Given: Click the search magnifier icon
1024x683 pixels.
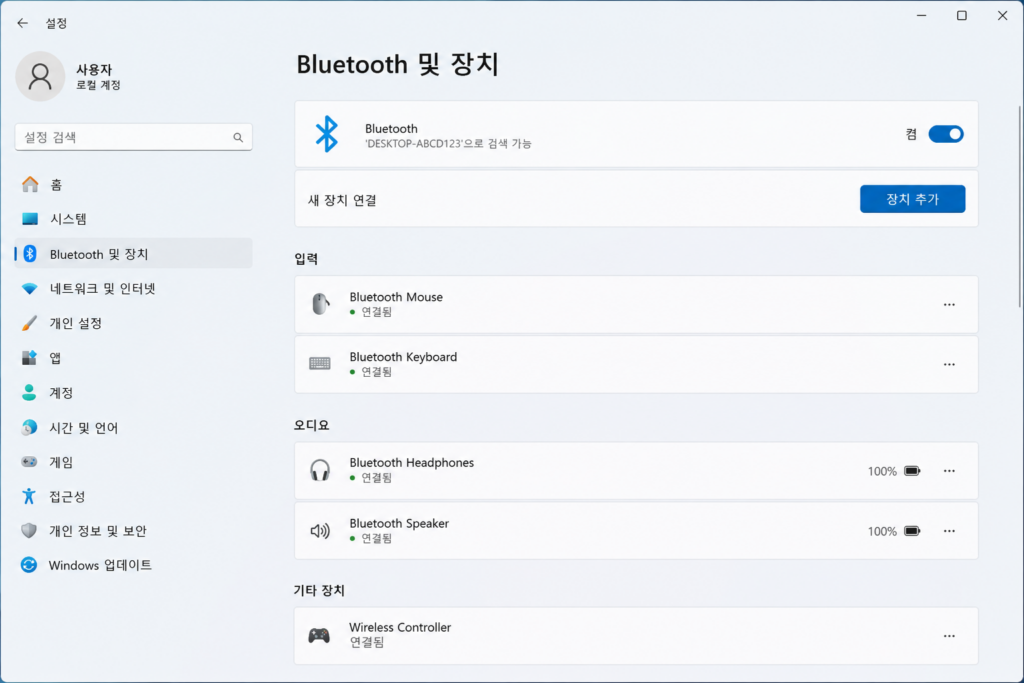Looking at the screenshot, I should (238, 137).
